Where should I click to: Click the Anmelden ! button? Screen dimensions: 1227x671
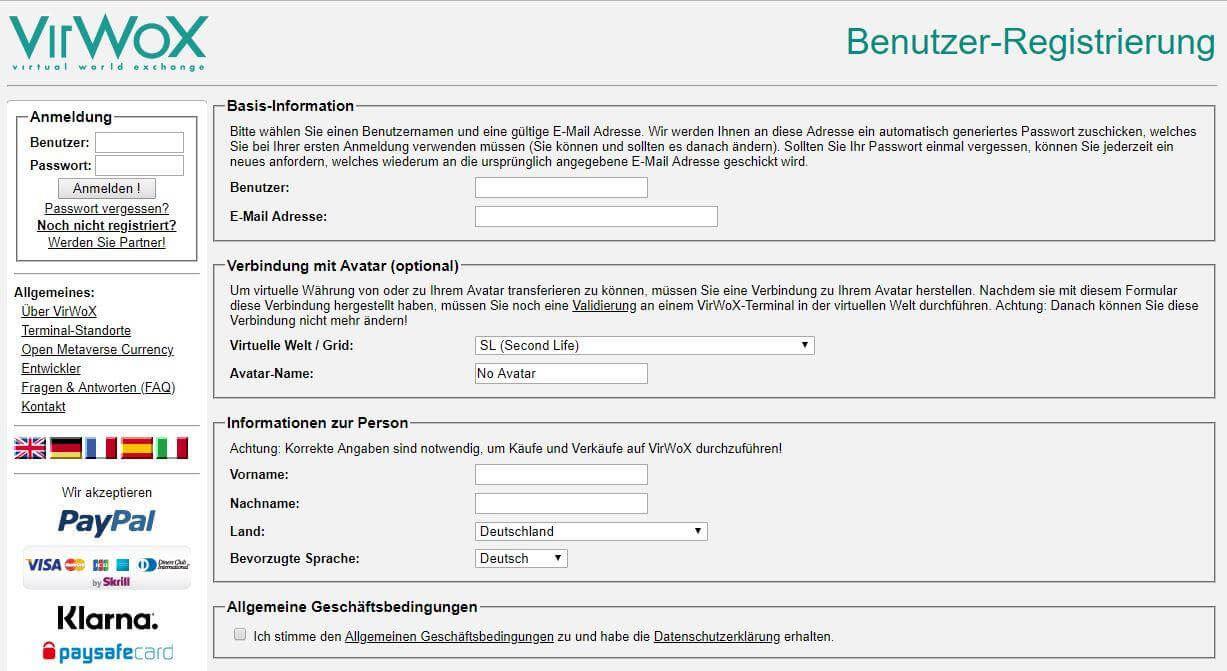tap(107, 188)
